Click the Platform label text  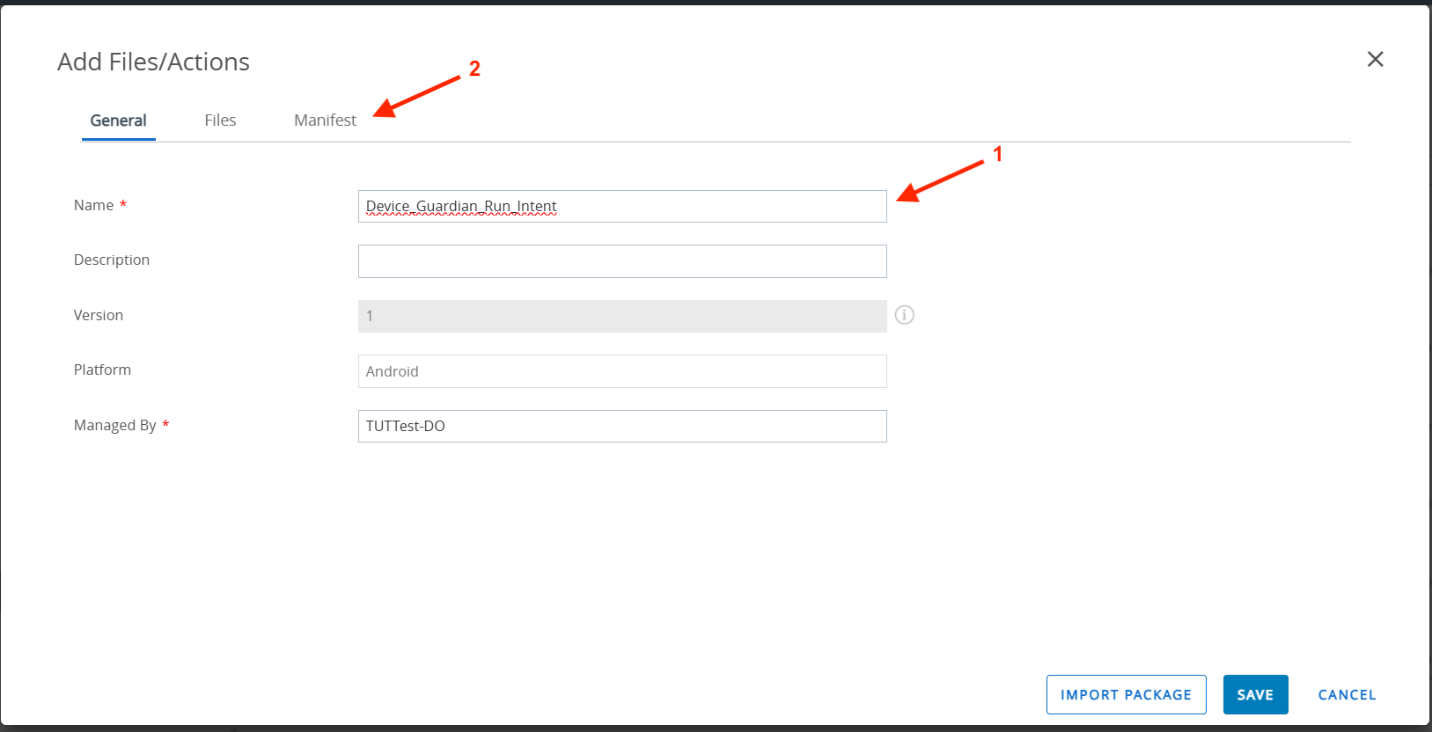click(102, 370)
